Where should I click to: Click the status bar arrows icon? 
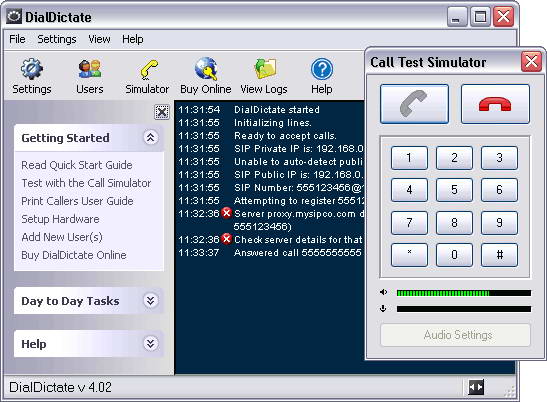(476, 387)
